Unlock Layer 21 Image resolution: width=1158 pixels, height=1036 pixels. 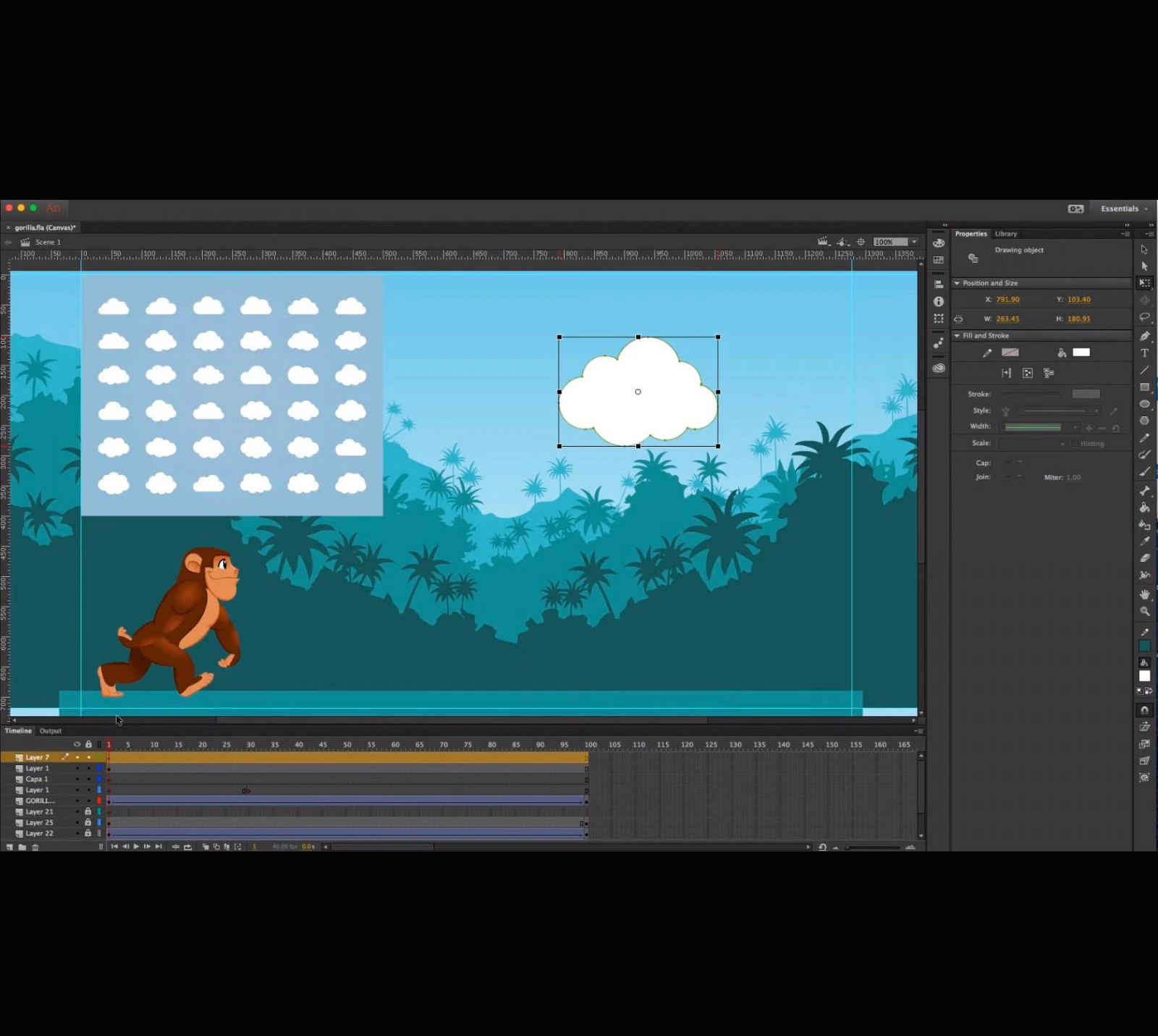tap(88, 812)
